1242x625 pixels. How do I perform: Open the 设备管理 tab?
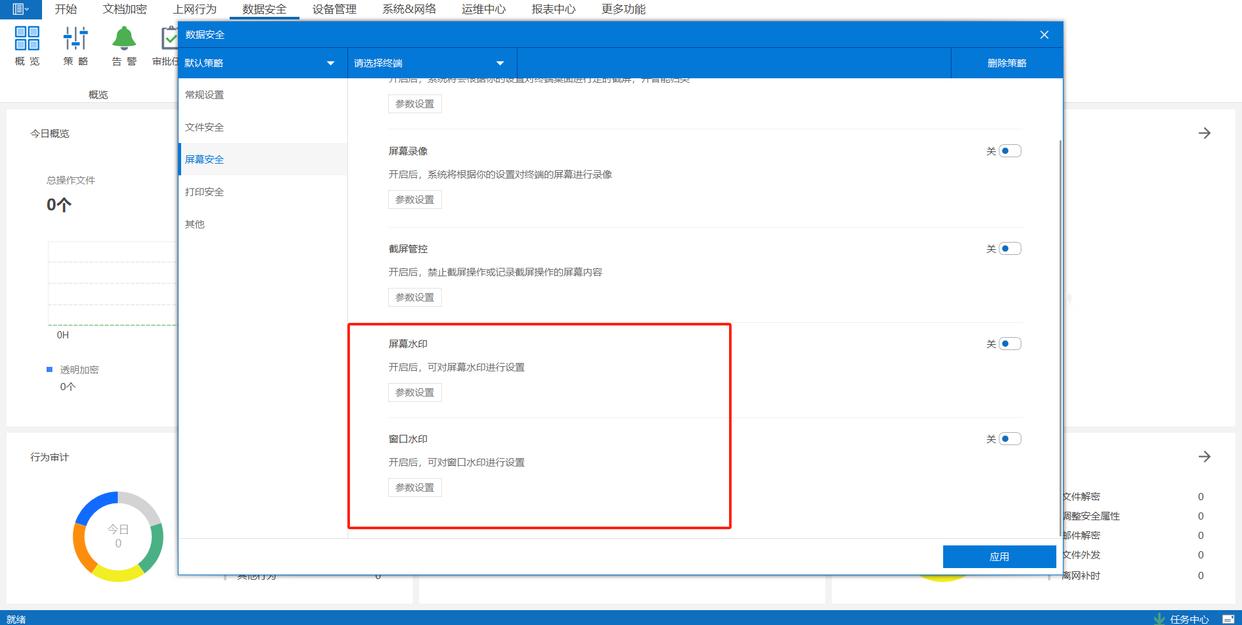[334, 9]
